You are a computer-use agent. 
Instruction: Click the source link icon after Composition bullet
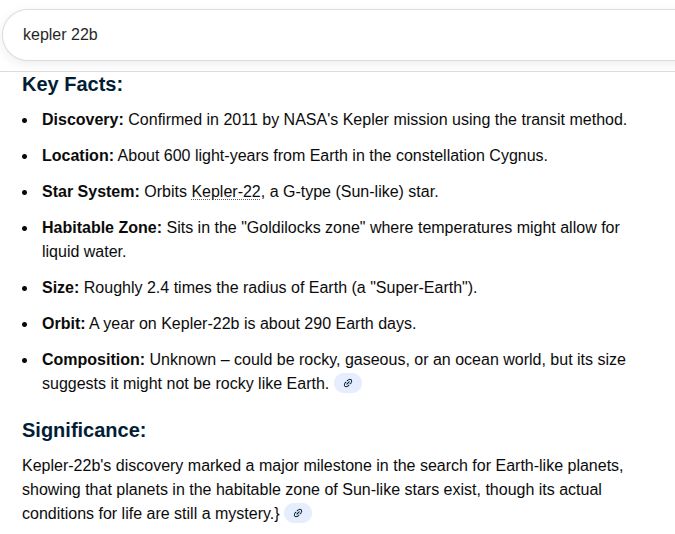348,383
